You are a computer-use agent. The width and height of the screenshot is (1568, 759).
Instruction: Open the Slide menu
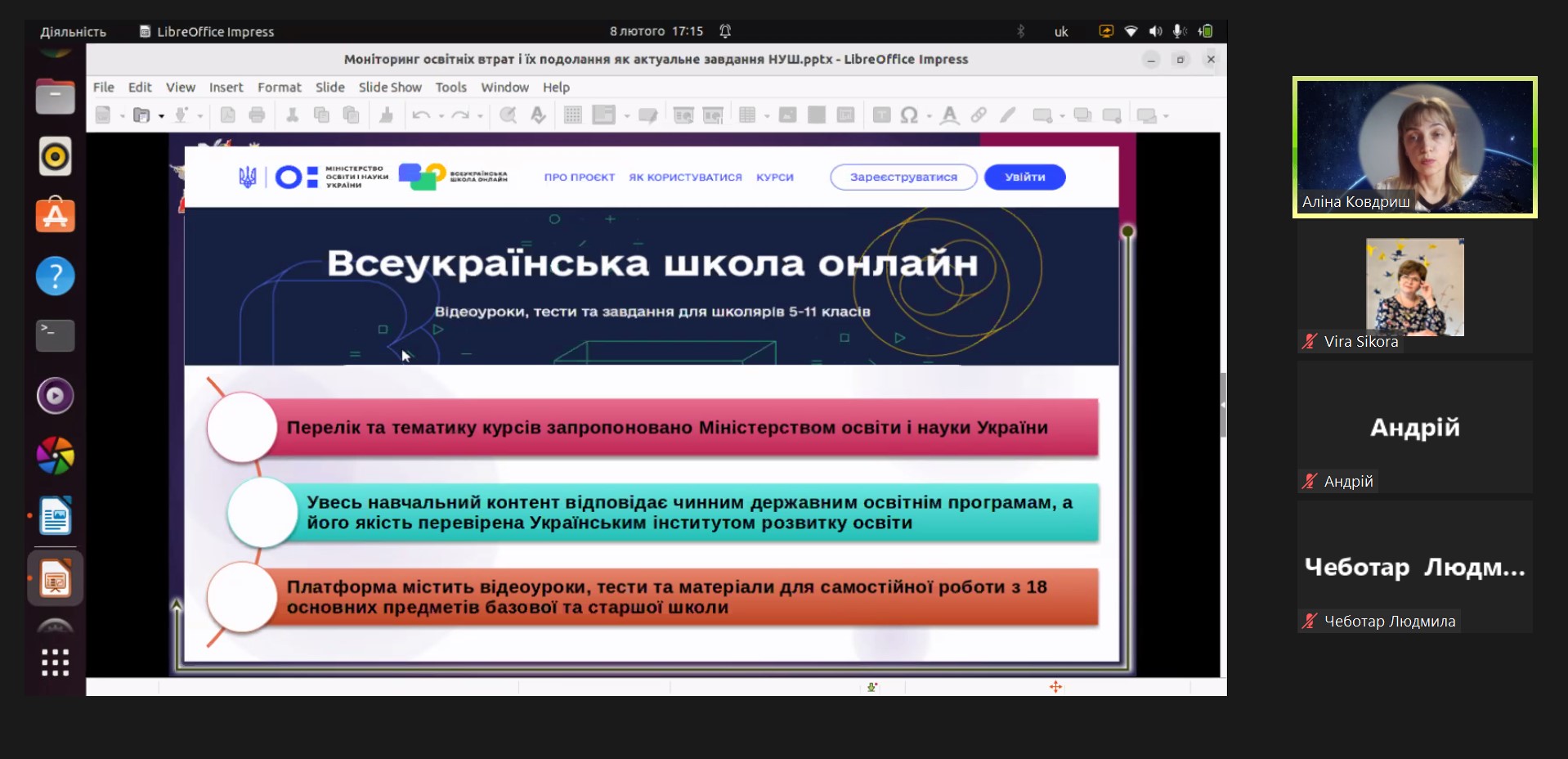(x=330, y=88)
